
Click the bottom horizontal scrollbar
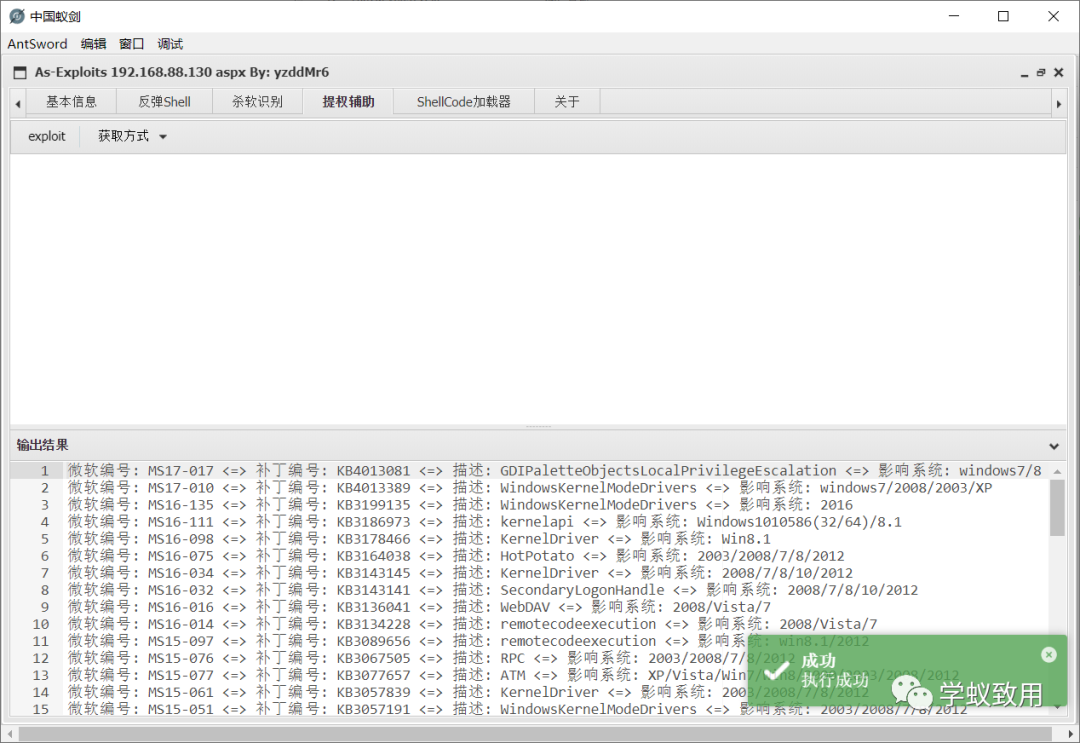pyautogui.click(x=534, y=734)
